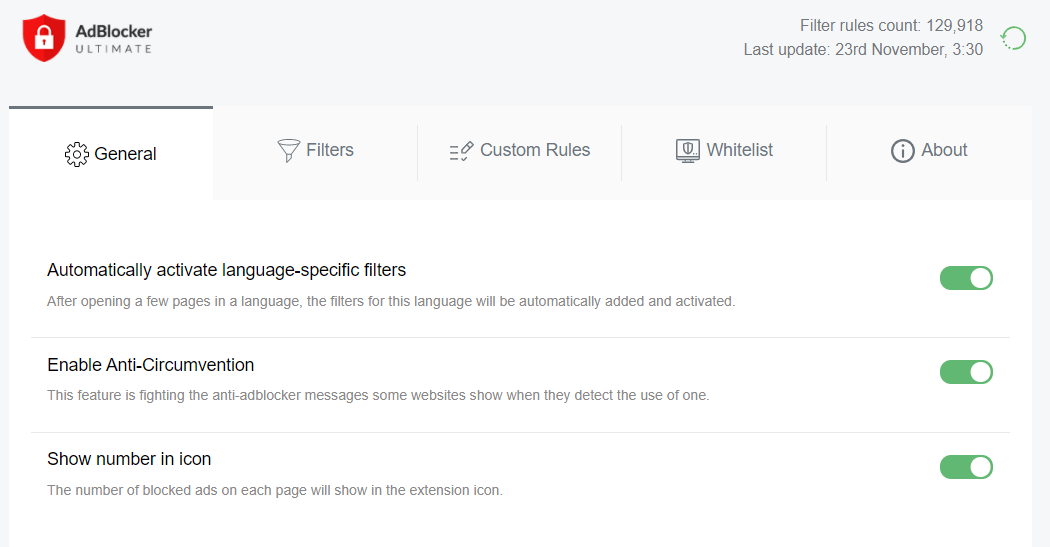Click the monitor shield icon for Whitelist
The image size is (1050, 547).
pos(688,151)
